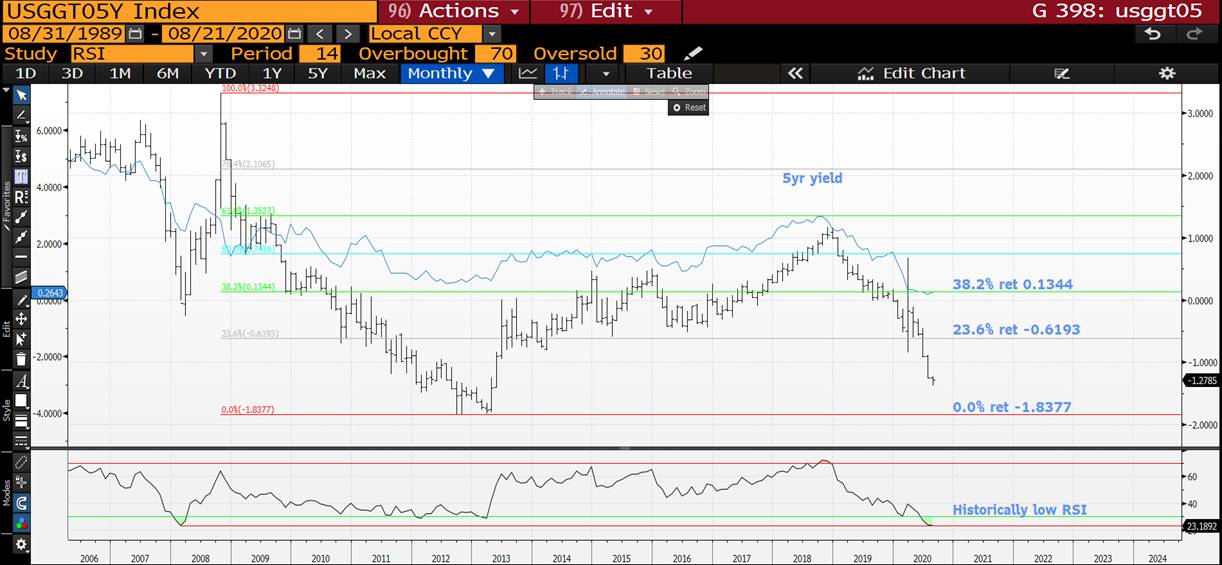Open the Actions menu
The width and height of the screenshot is (1222, 565).
(454, 11)
